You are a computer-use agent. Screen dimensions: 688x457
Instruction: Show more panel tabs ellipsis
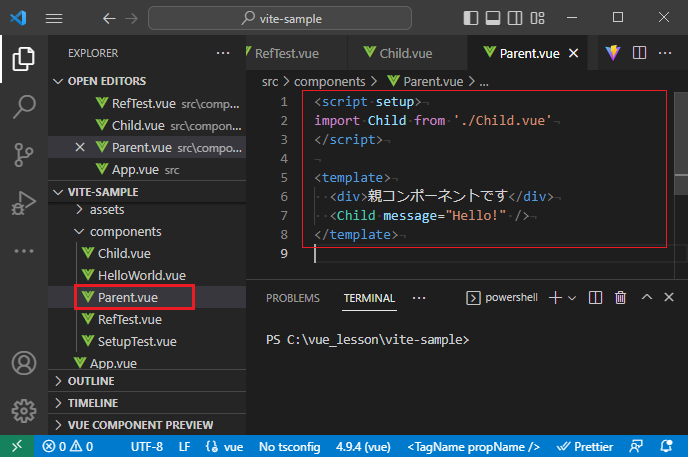point(419,298)
